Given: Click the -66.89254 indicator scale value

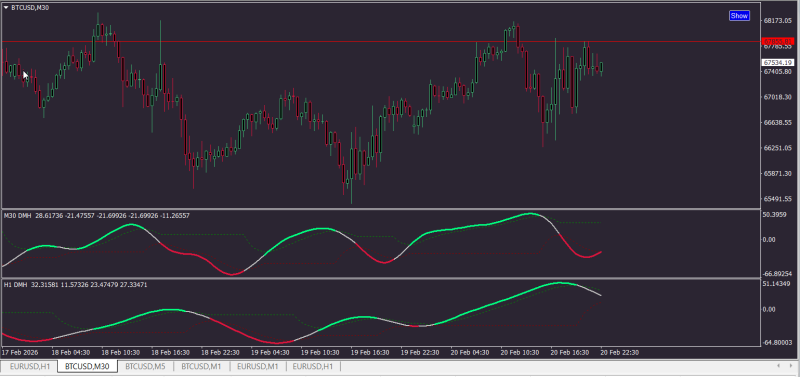Looking at the screenshot, I should click(779, 274).
